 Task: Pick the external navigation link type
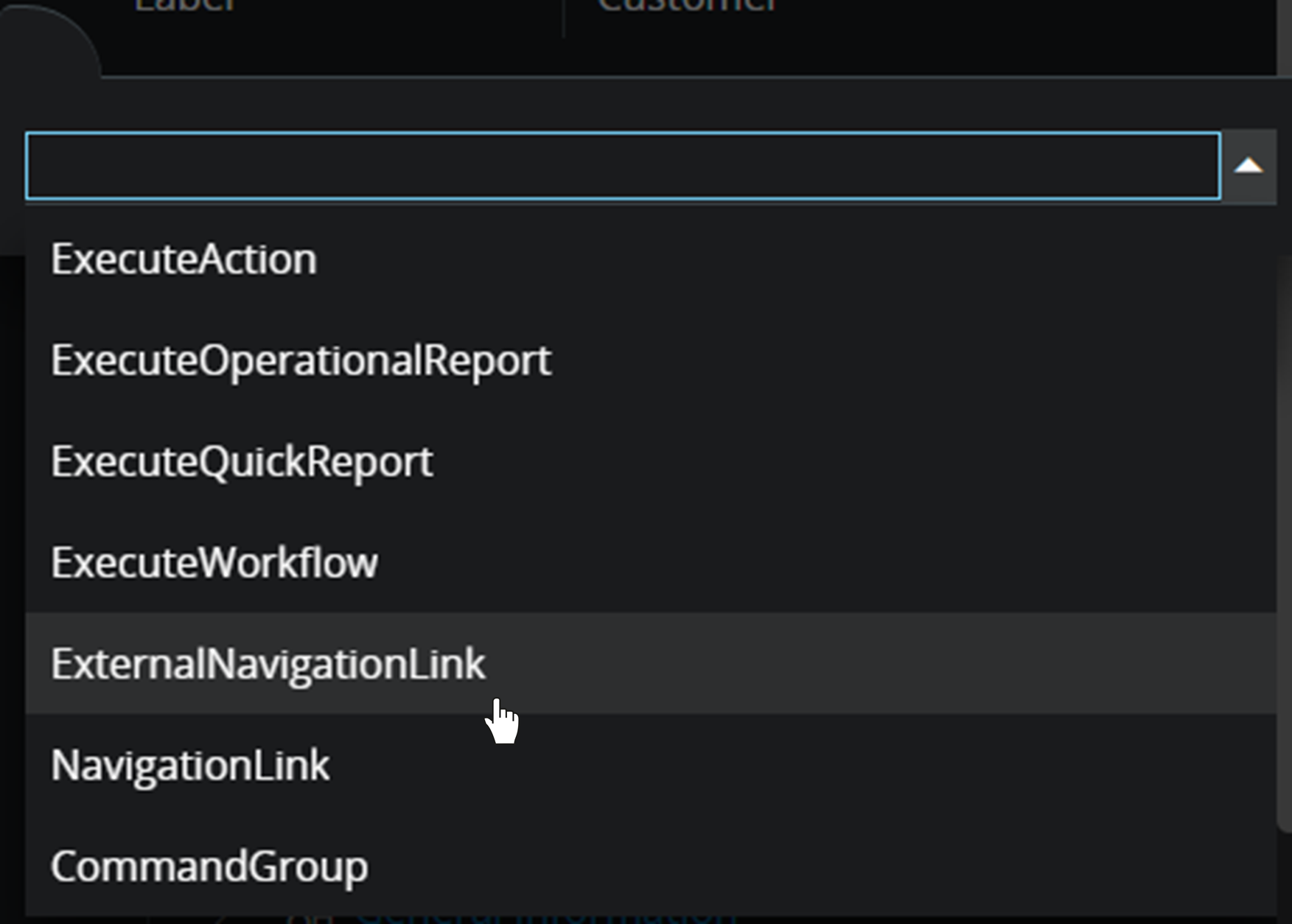268,664
